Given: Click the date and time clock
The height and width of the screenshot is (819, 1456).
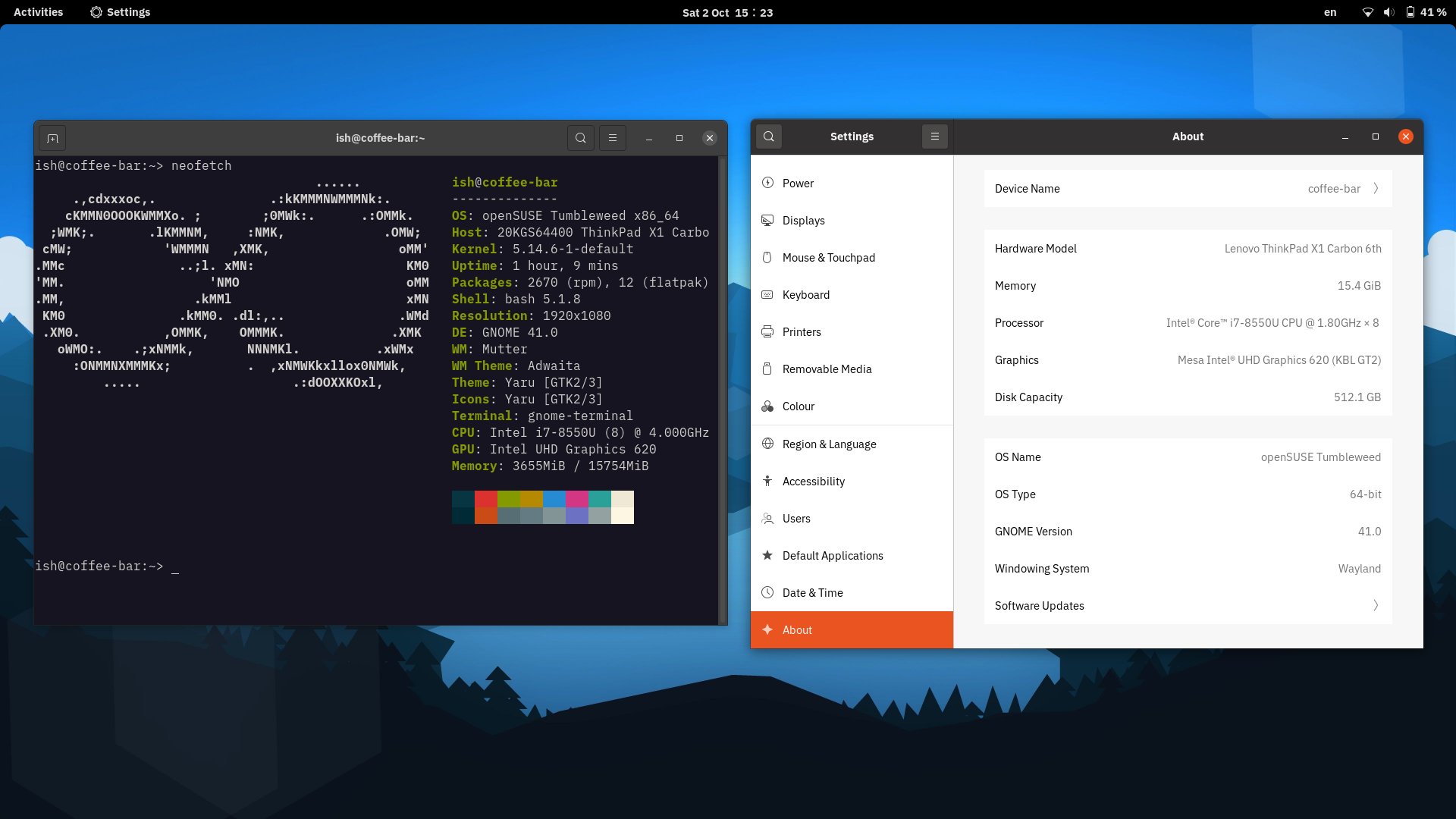Looking at the screenshot, I should point(727,12).
